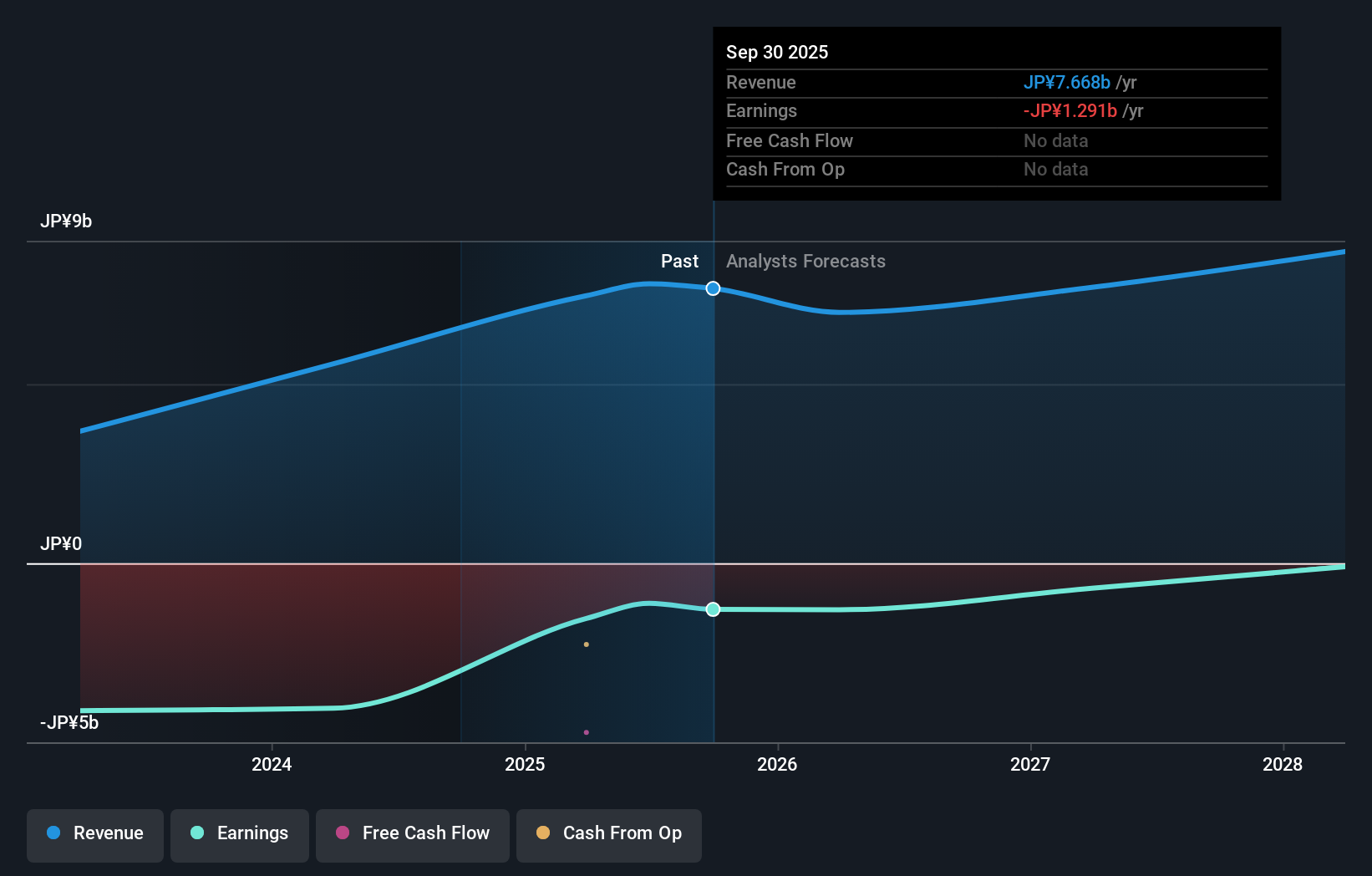Select the yellow Cash From Op legend dot
1372x876 pixels.
pyautogui.click(x=541, y=833)
